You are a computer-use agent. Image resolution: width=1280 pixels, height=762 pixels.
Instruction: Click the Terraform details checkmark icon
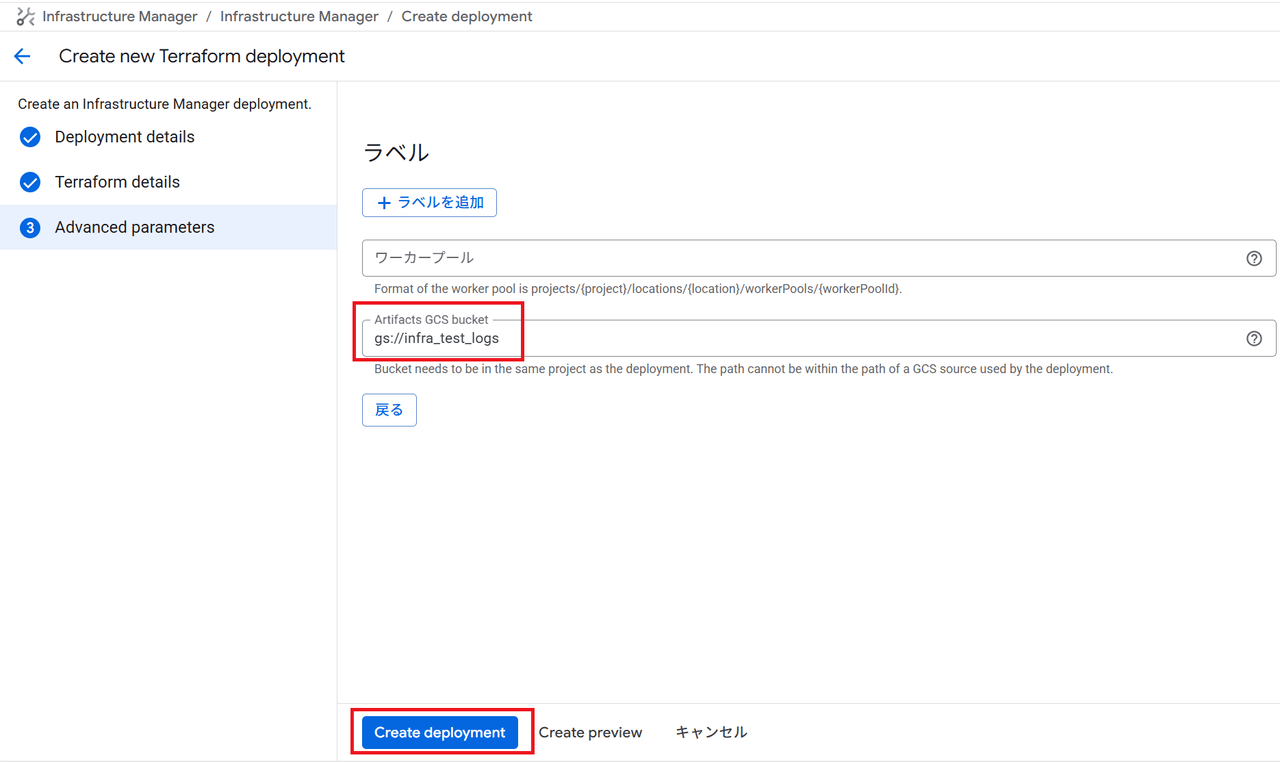[x=30, y=182]
